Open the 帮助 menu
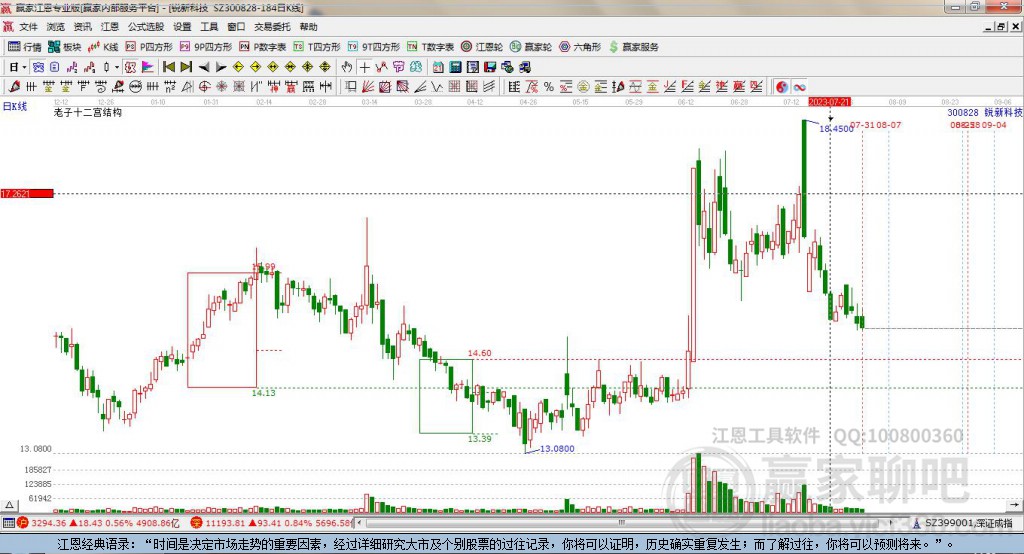The height and width of the screenshot is (554, 1024). tap(308, 27)
